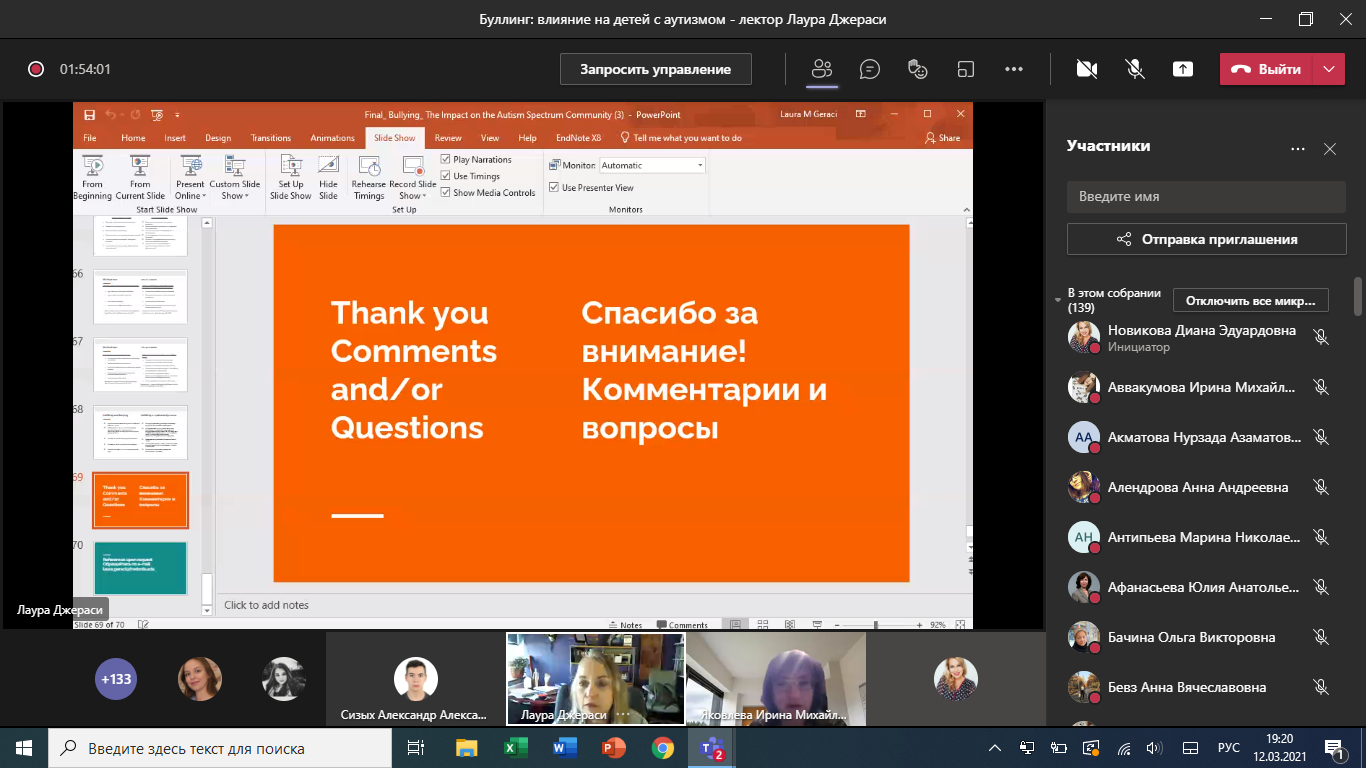Click the show participants icon
Viewport: 1366px width, 768px height.
(822, 69)
